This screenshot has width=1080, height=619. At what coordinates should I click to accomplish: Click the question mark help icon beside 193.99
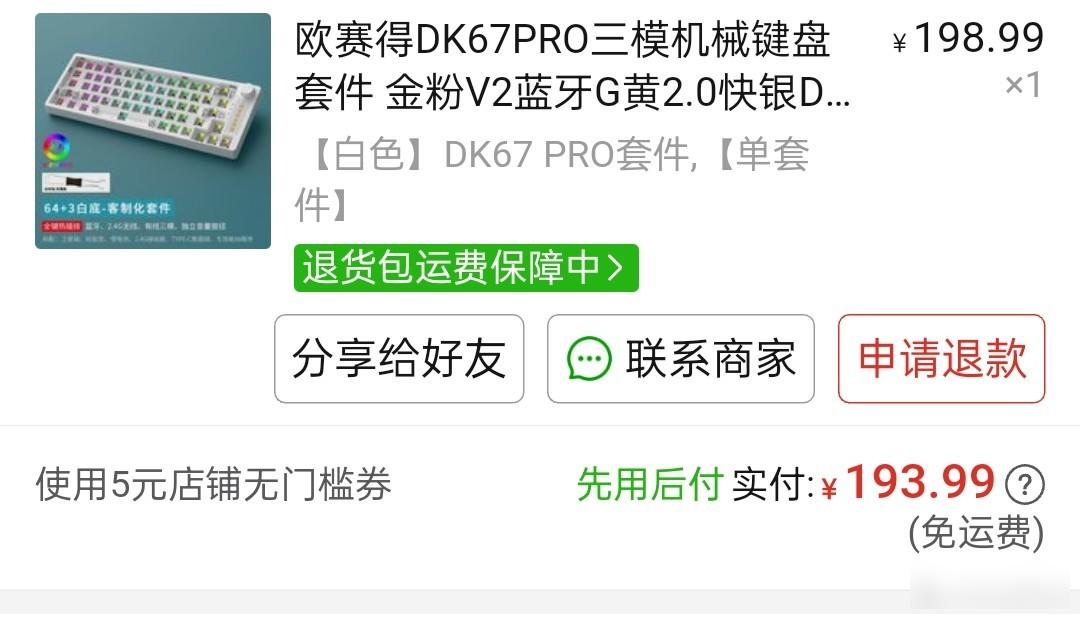tap(1024, 485)
